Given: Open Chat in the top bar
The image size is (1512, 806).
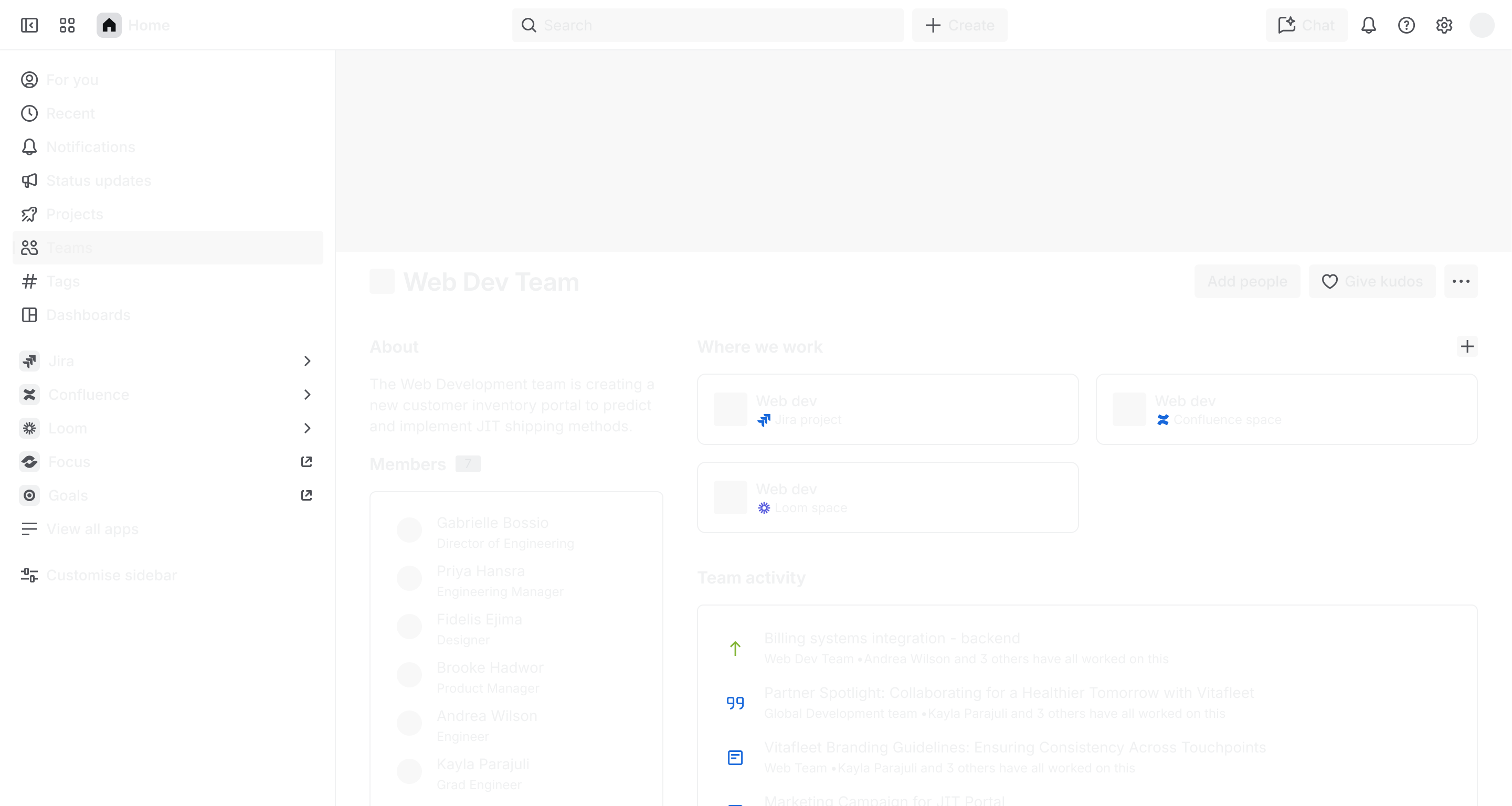Looking at the screenshot, I should pos(1305,25).
